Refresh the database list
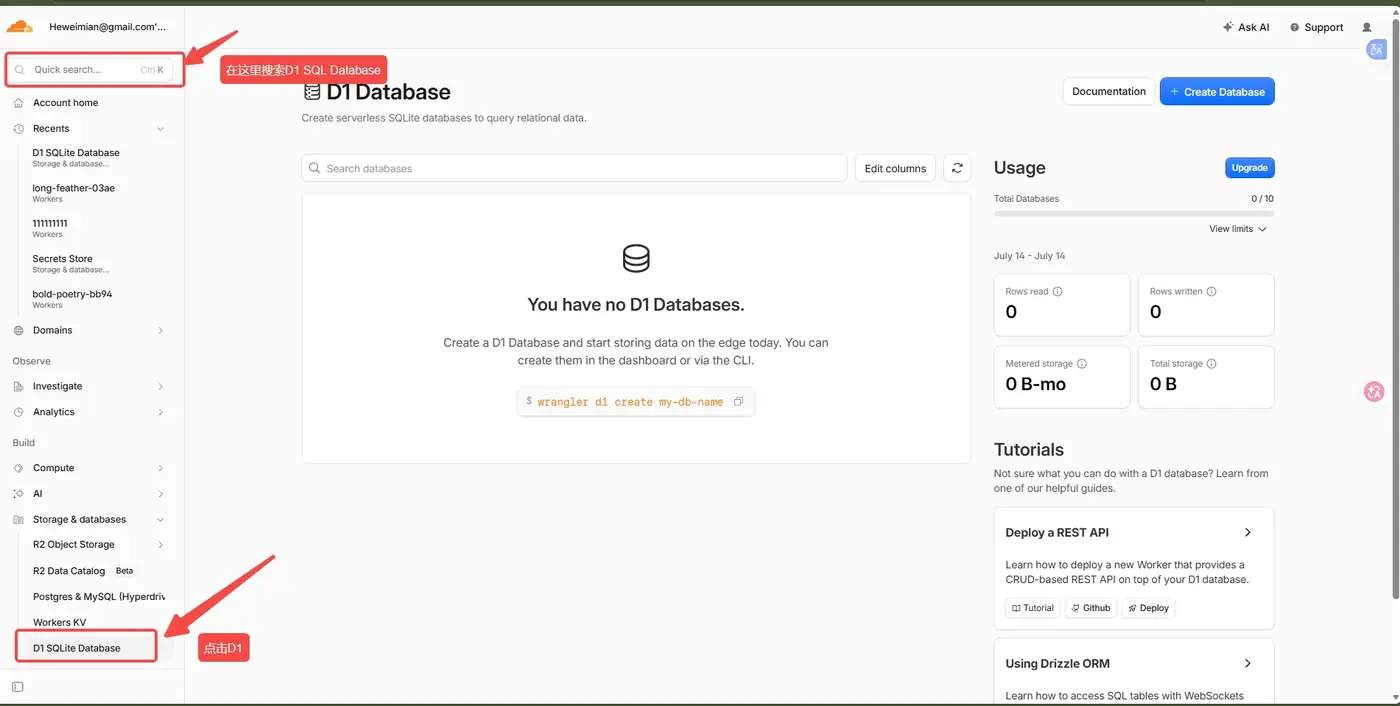This screenshot has width=1400, height=706. pos(957,168)
